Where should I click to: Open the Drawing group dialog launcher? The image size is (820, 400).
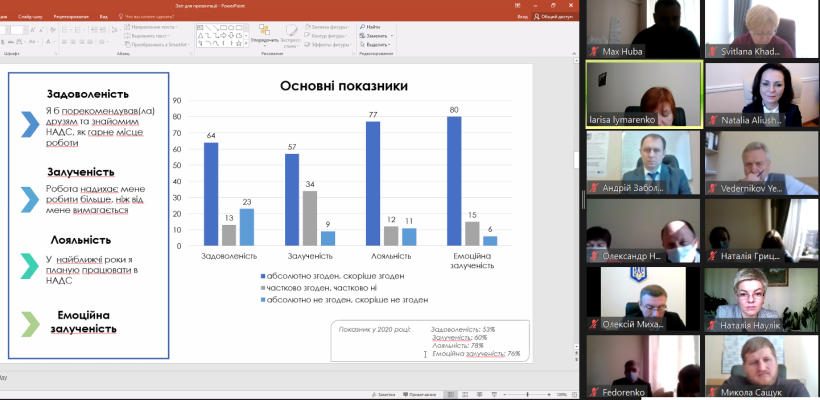[353, 54]
